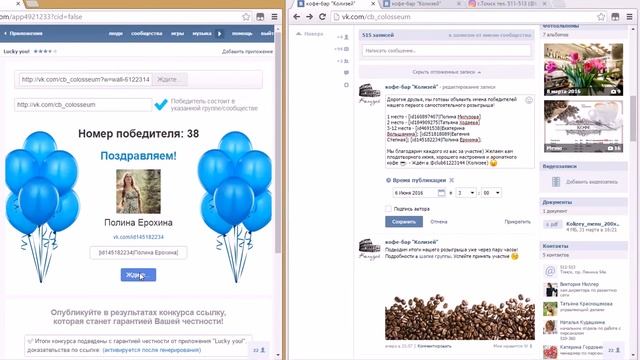Open the calendar for publication date

pos(441,193)
